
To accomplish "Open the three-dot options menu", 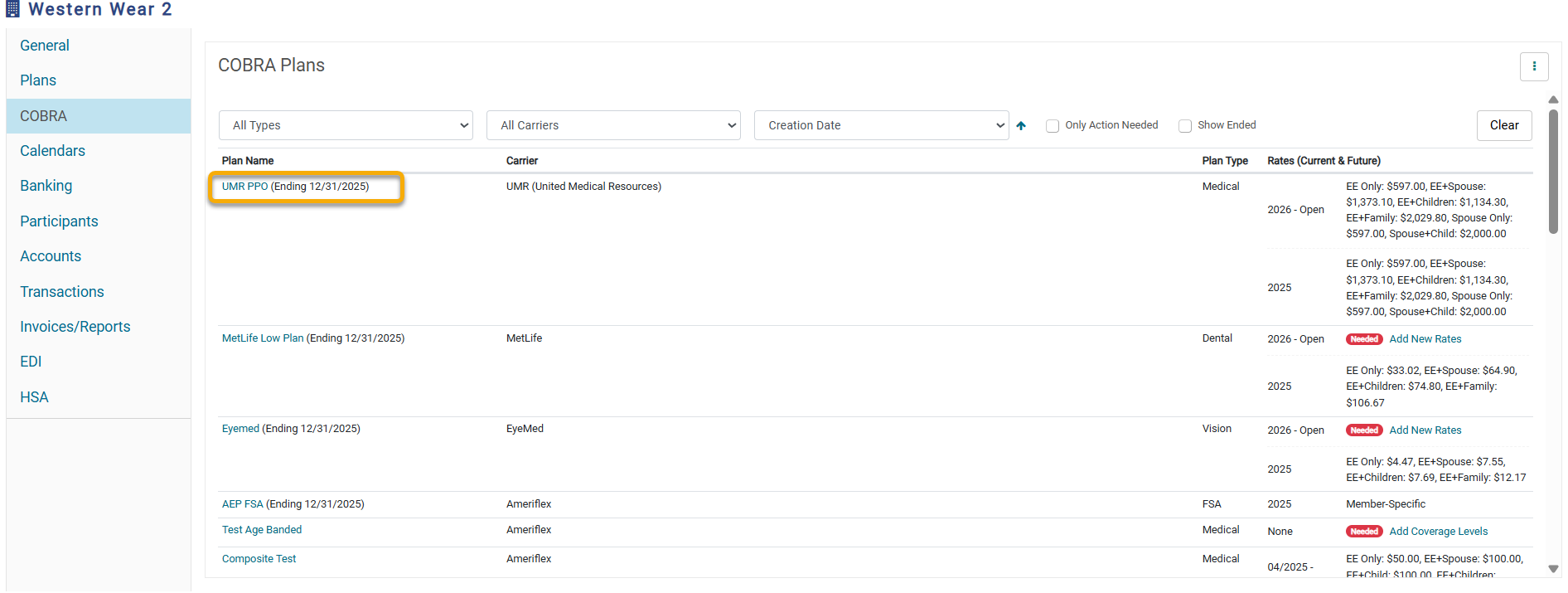I will click(x=1533, y=66).
